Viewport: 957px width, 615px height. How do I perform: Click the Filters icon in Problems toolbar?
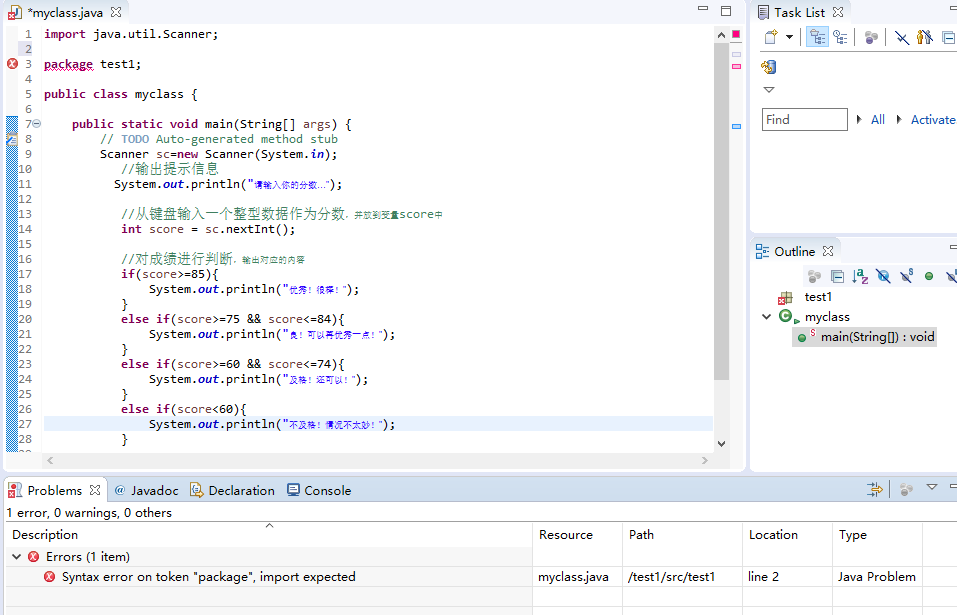click(x=875, y=489)
